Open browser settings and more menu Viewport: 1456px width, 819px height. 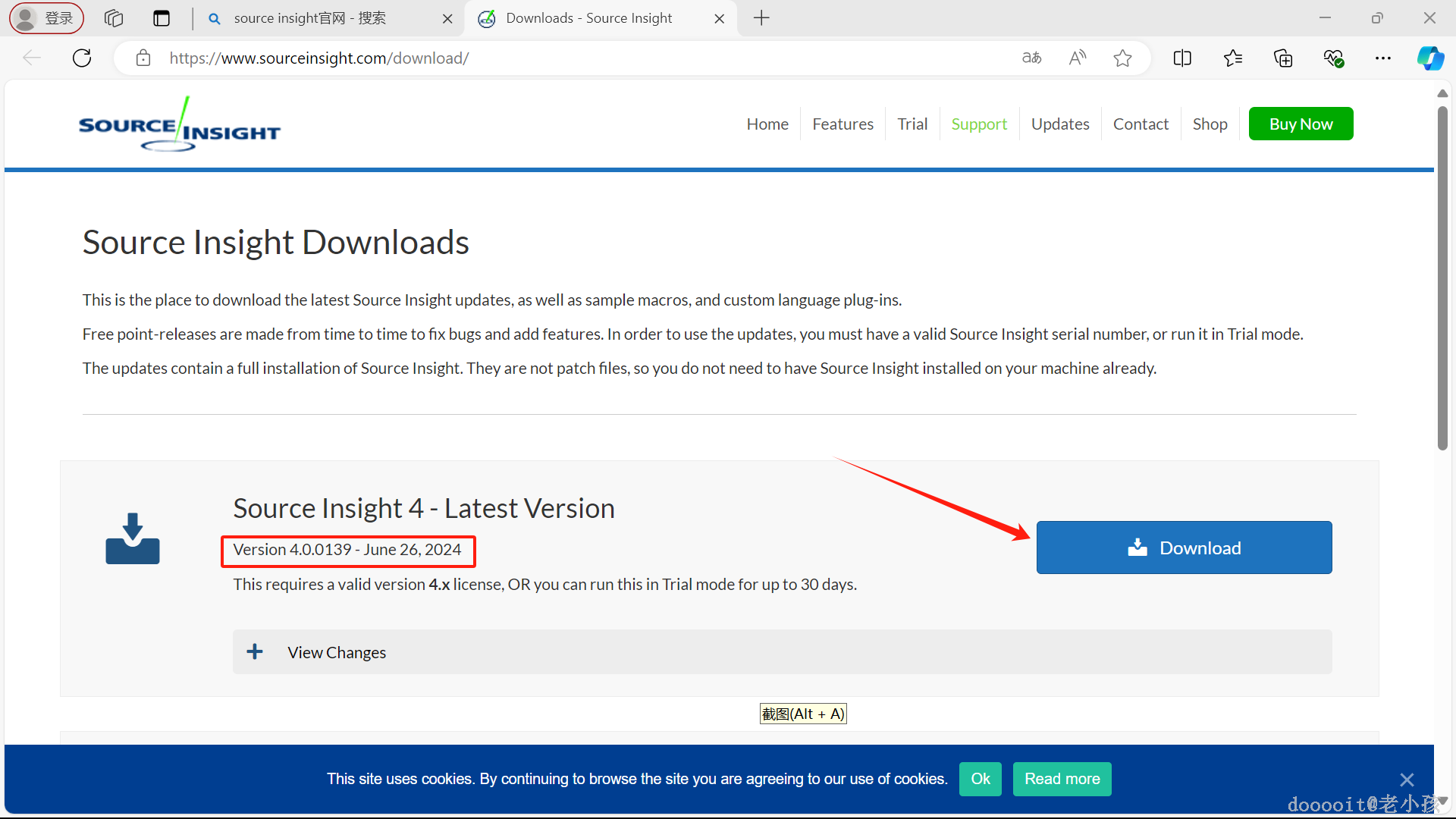[1383, 58]
